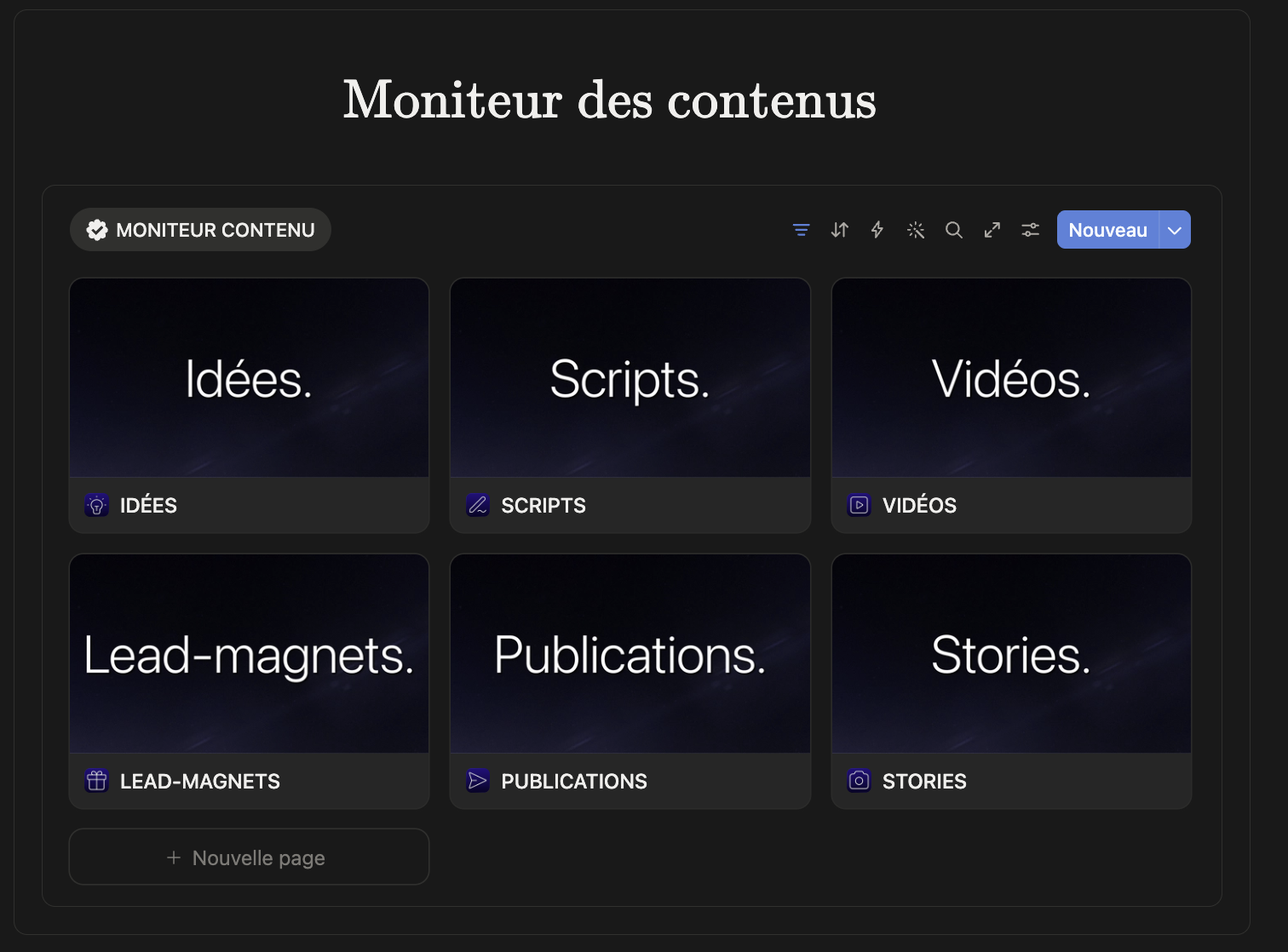Open the Publications. cover thumbnail
This screenshot has width=1288, height=952.
click(x=630, y=654)
